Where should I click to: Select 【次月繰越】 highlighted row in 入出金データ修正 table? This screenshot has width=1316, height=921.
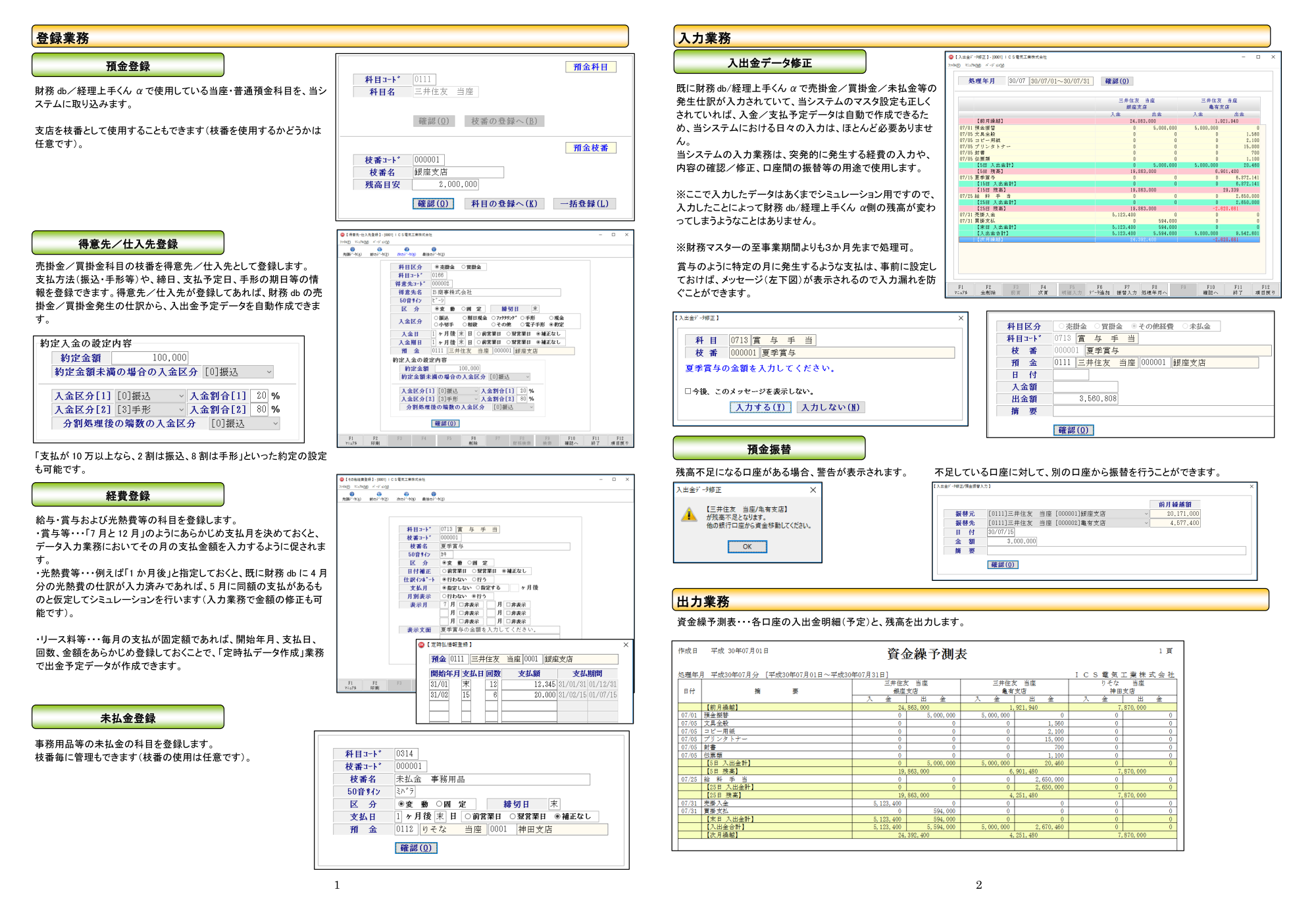point(1109,239)
